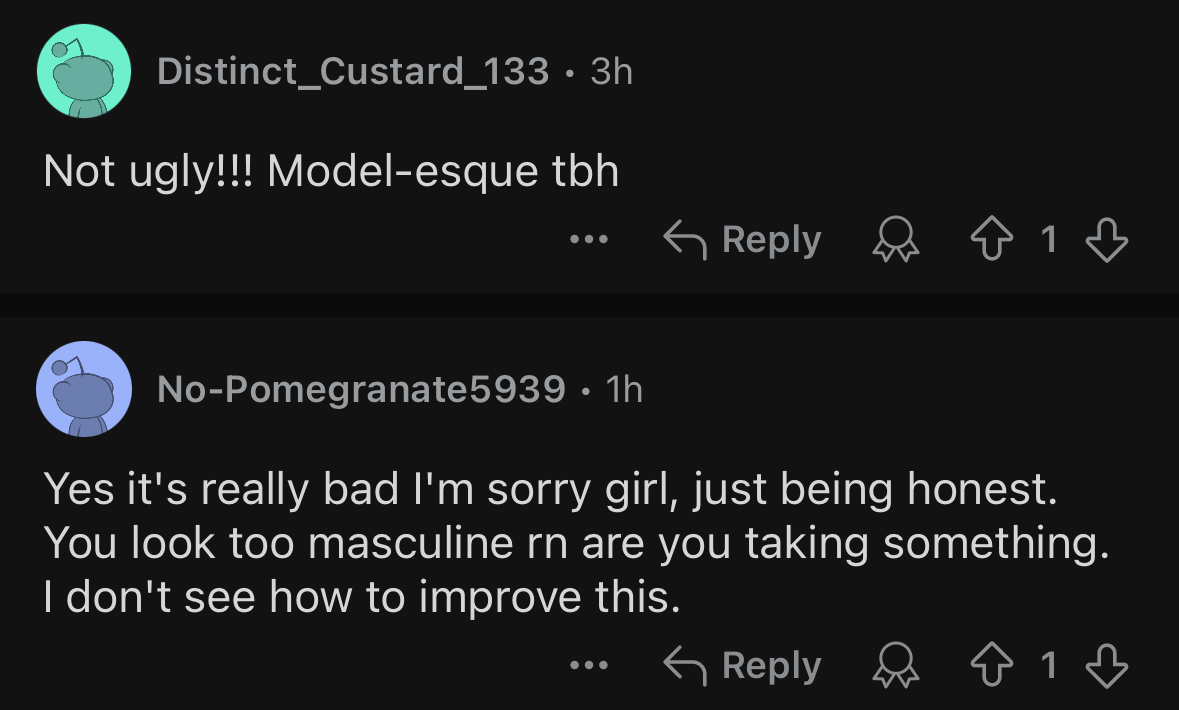
Task: Open more options on No-Pomegranate5939 comment
Action: [589, 665]
